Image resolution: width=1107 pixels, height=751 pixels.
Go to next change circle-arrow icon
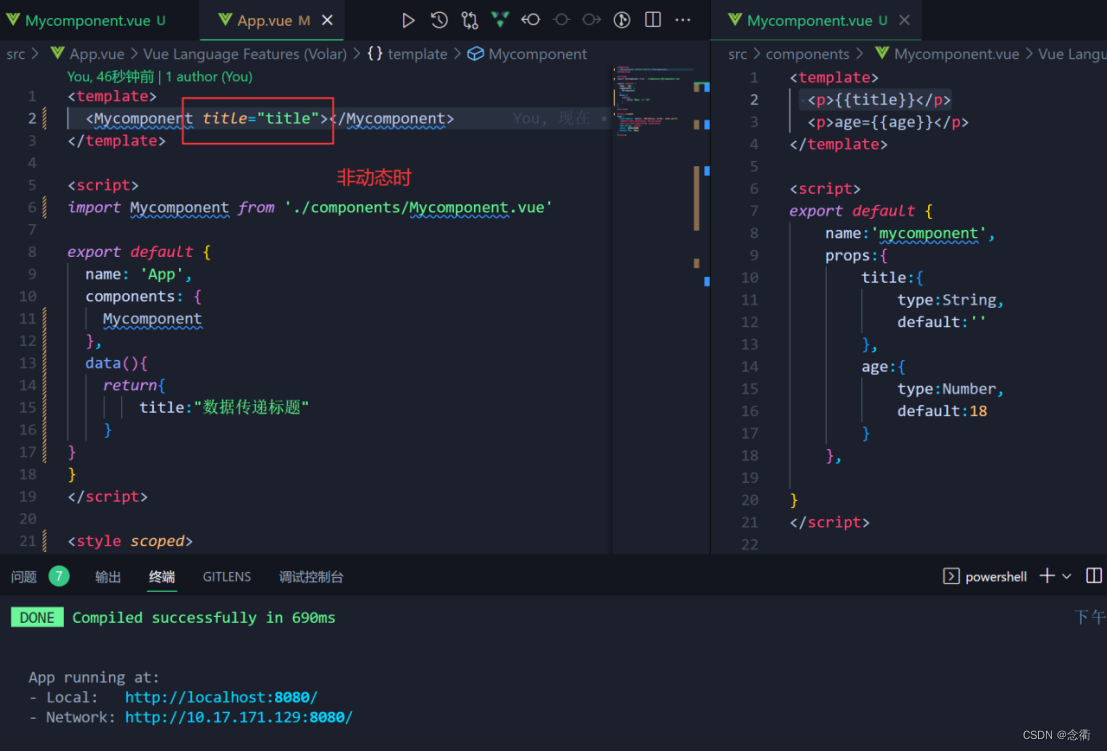click(592, 20)
